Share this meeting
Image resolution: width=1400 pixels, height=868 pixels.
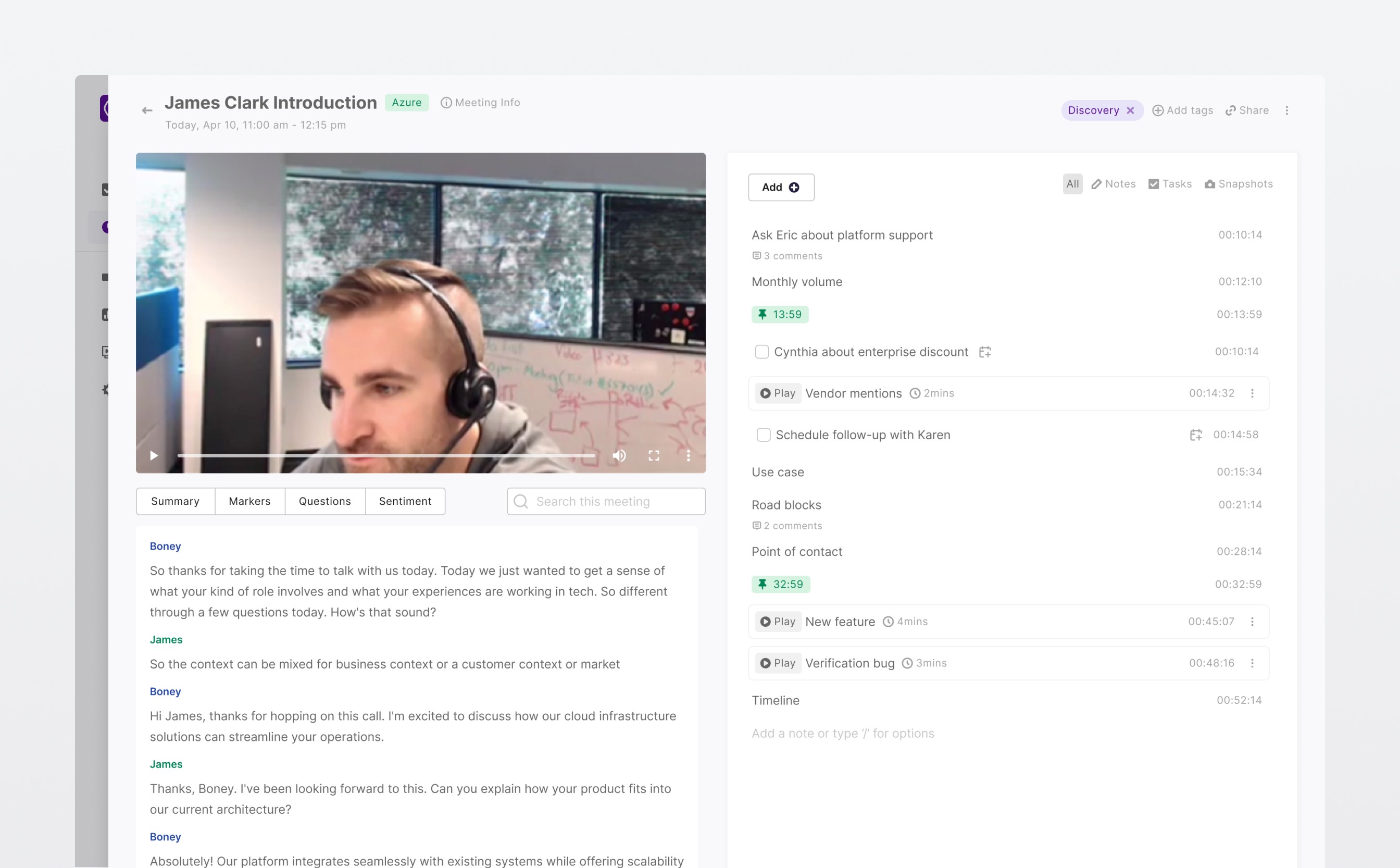[x=1247, y=110]
